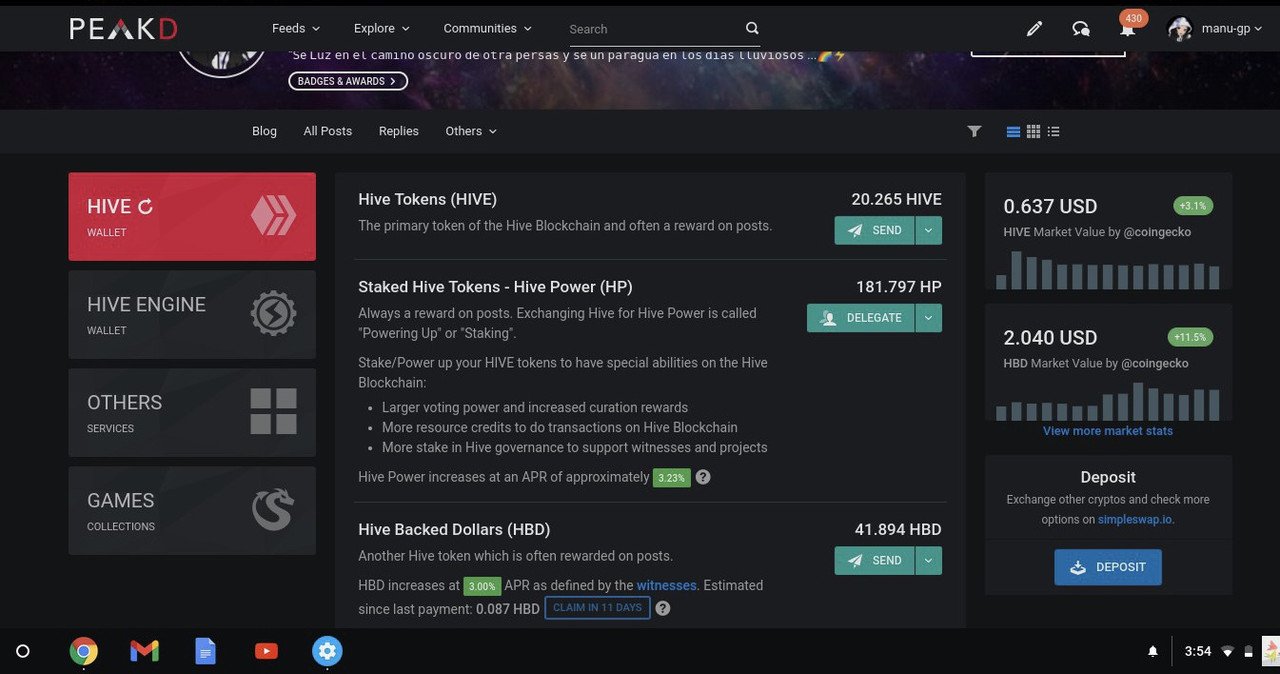Open the compose post pencil icon

(x=1034, y=28)
